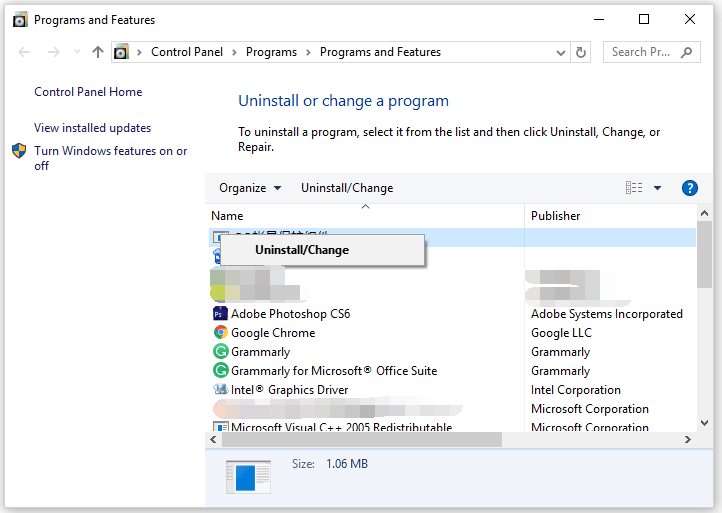Screen dimensions: 722x513
Task: Sort by the Publisher column header
Action: point(610,216)
